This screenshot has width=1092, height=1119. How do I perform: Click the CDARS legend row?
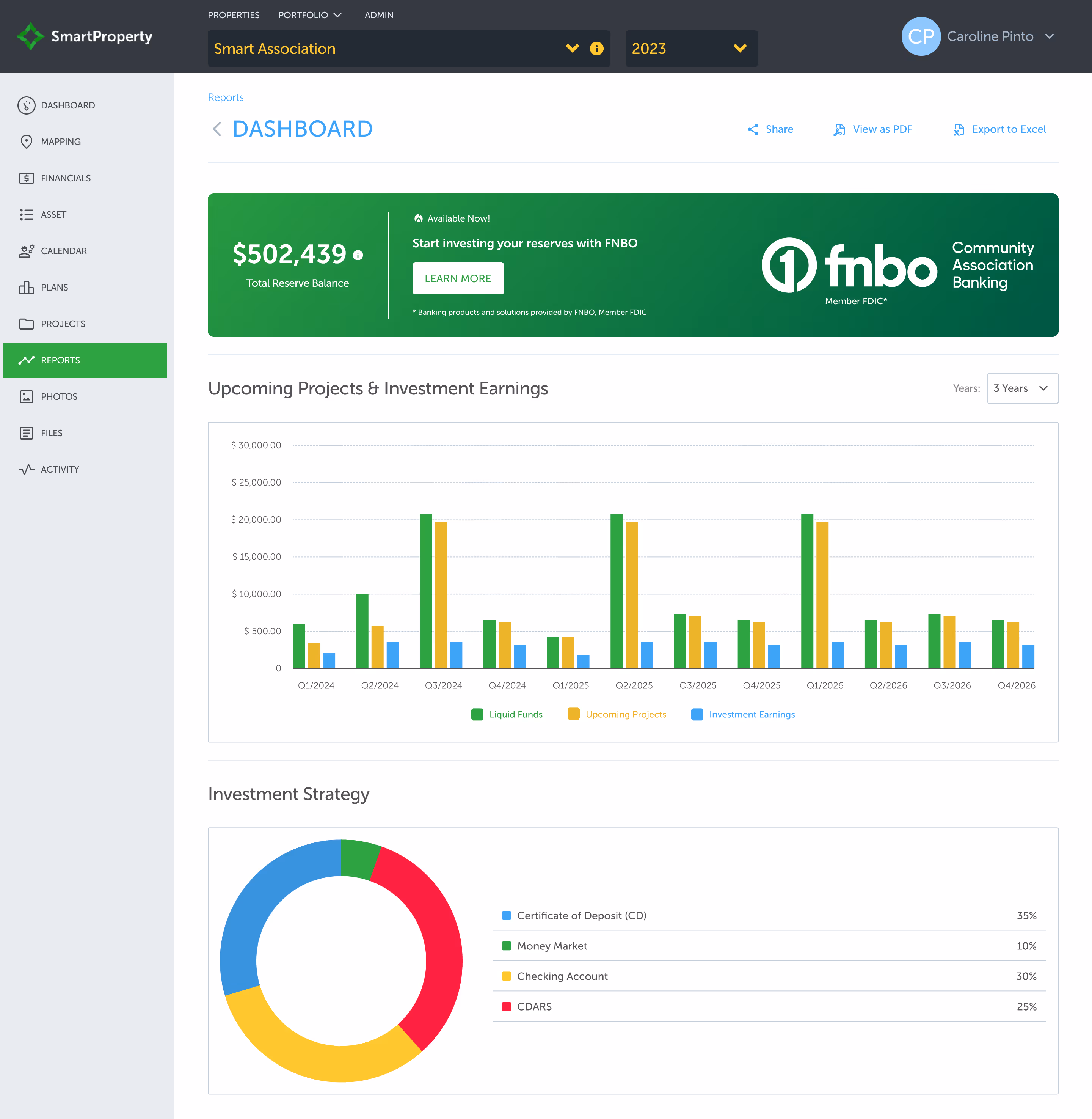tap(769, 1007)
